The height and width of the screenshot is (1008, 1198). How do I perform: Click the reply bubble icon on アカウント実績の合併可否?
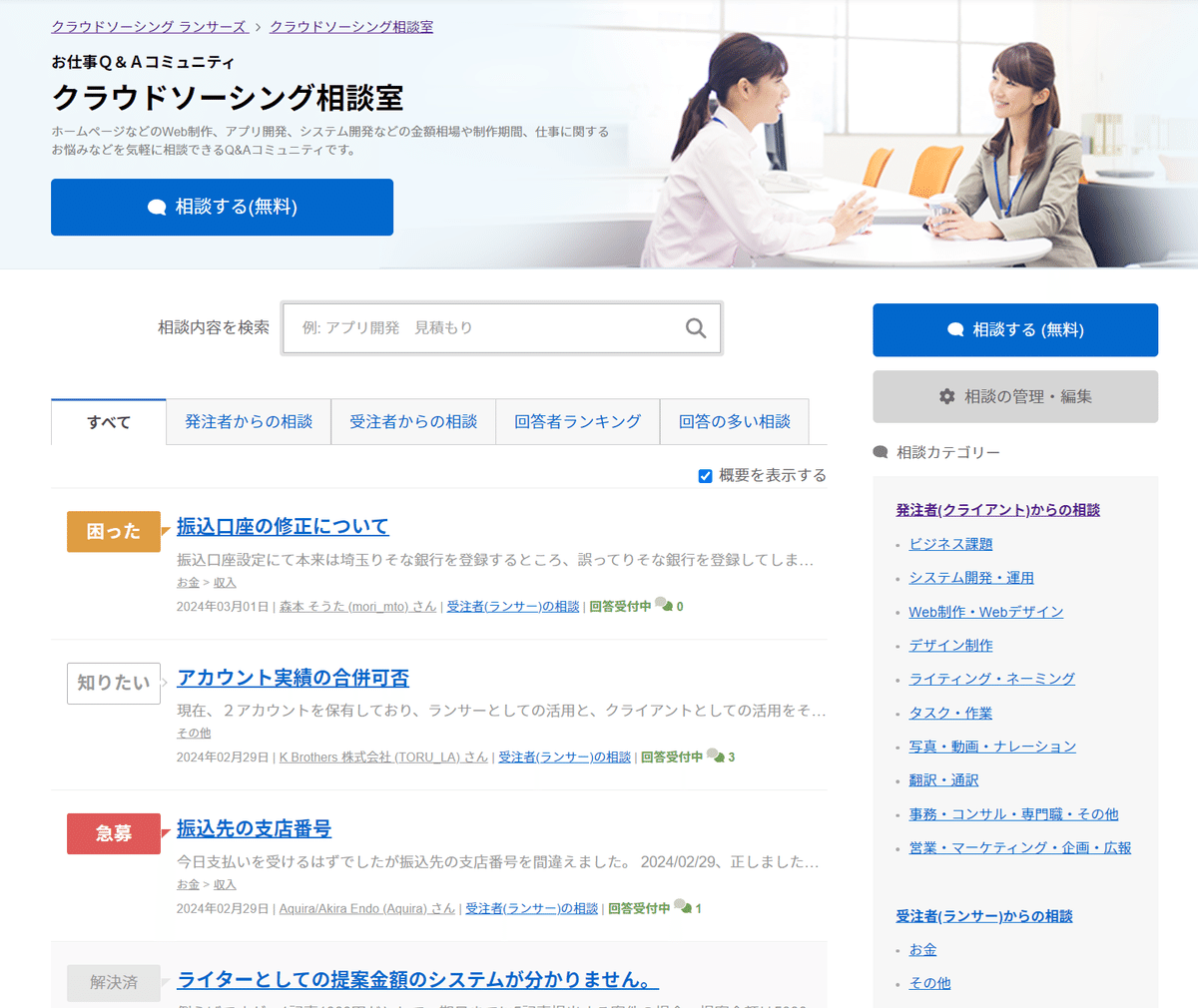coord(716,756)
